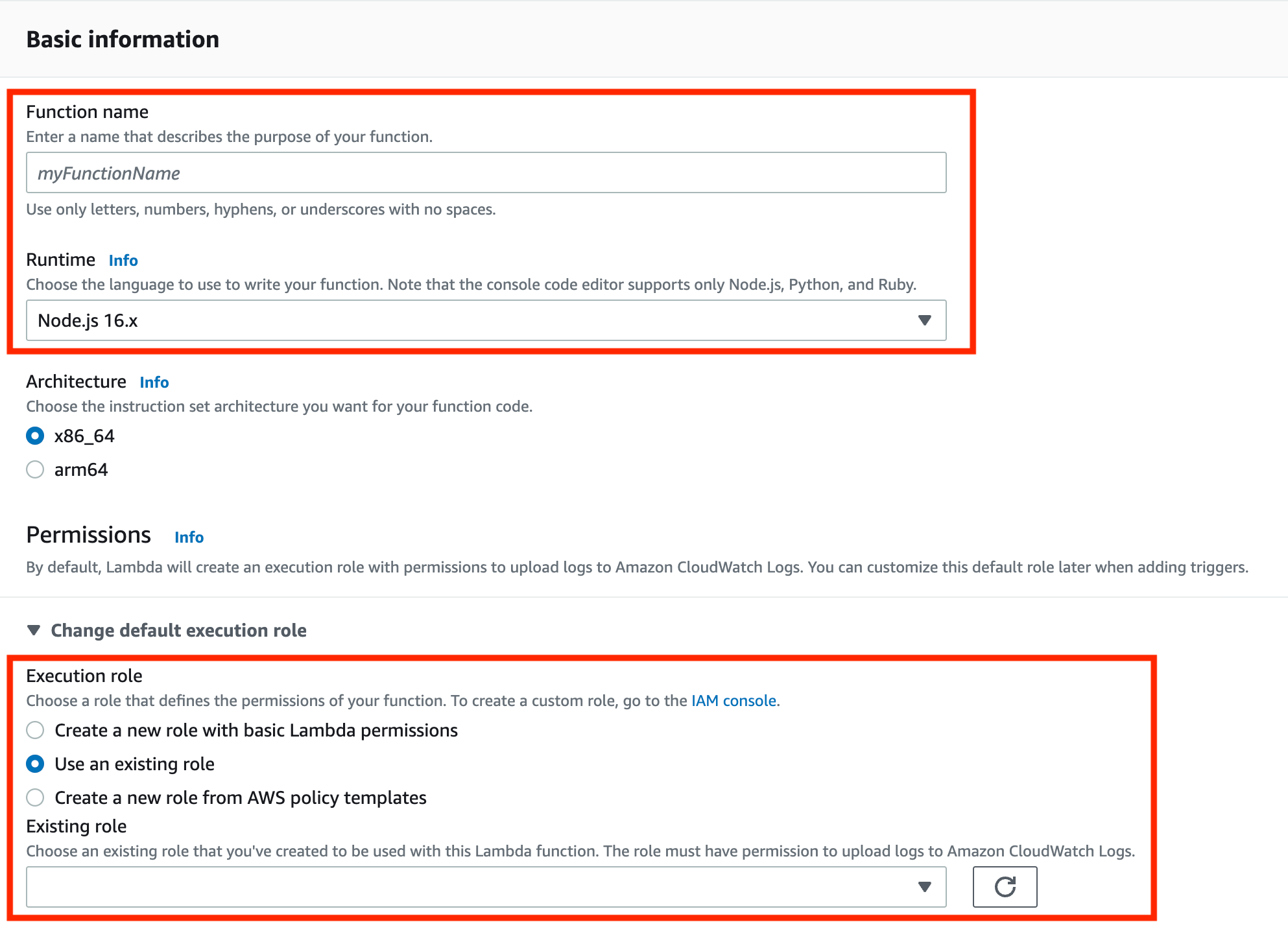
Task: Click the Runtime dropdown arrow icon
Action: point(925,320)
